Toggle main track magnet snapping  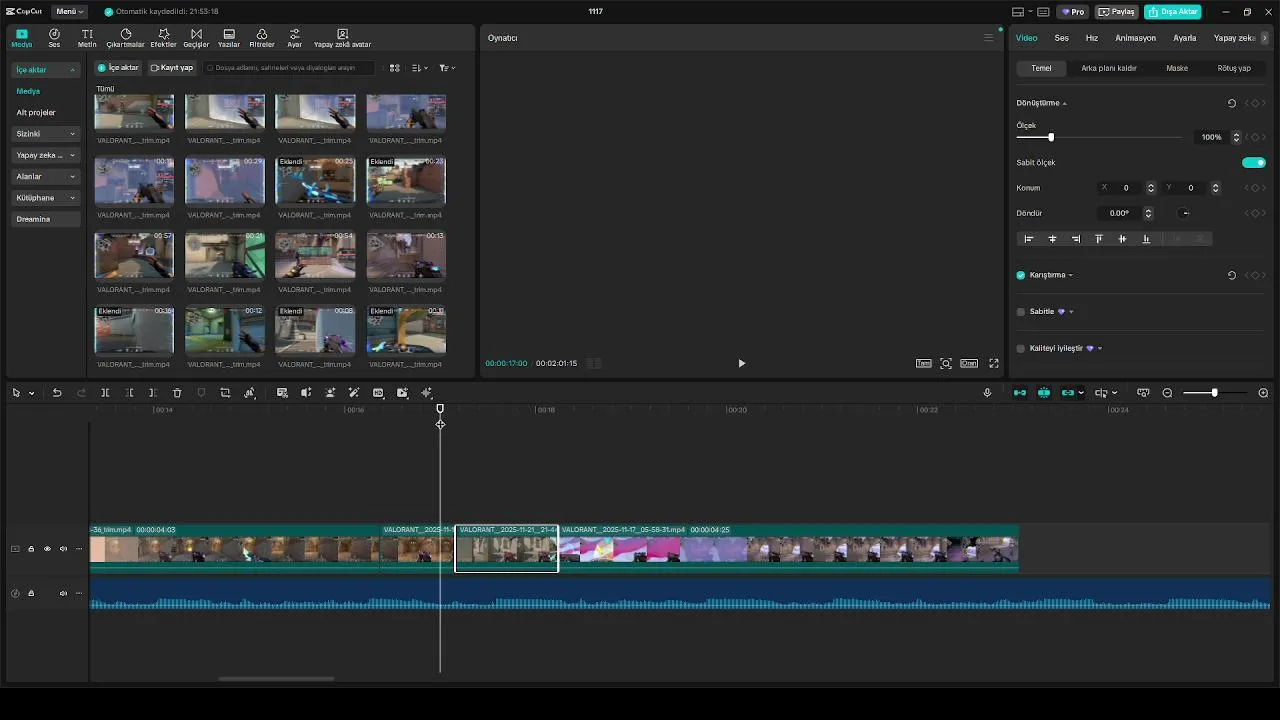[1020, 393]
